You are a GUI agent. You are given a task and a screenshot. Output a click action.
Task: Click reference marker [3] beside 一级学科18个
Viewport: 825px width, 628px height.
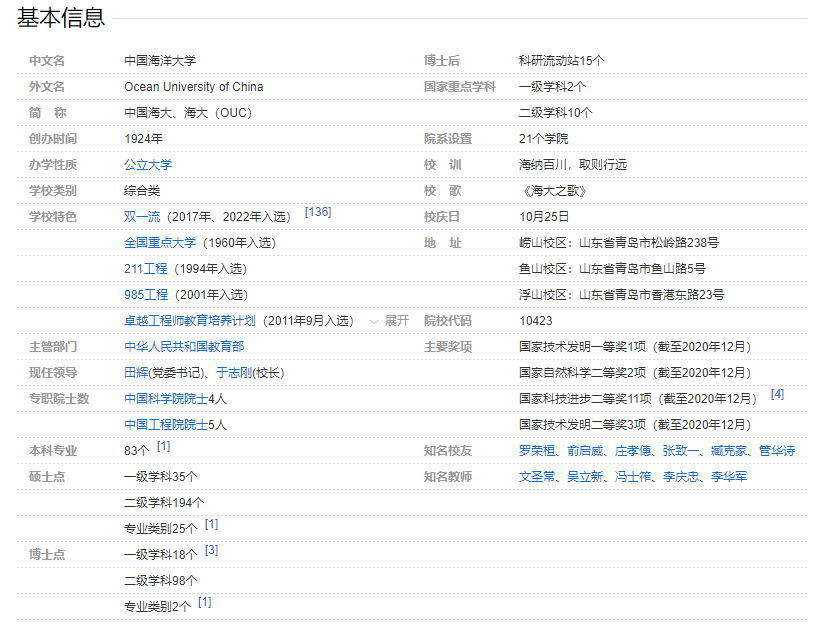click(x=211, y=550)
